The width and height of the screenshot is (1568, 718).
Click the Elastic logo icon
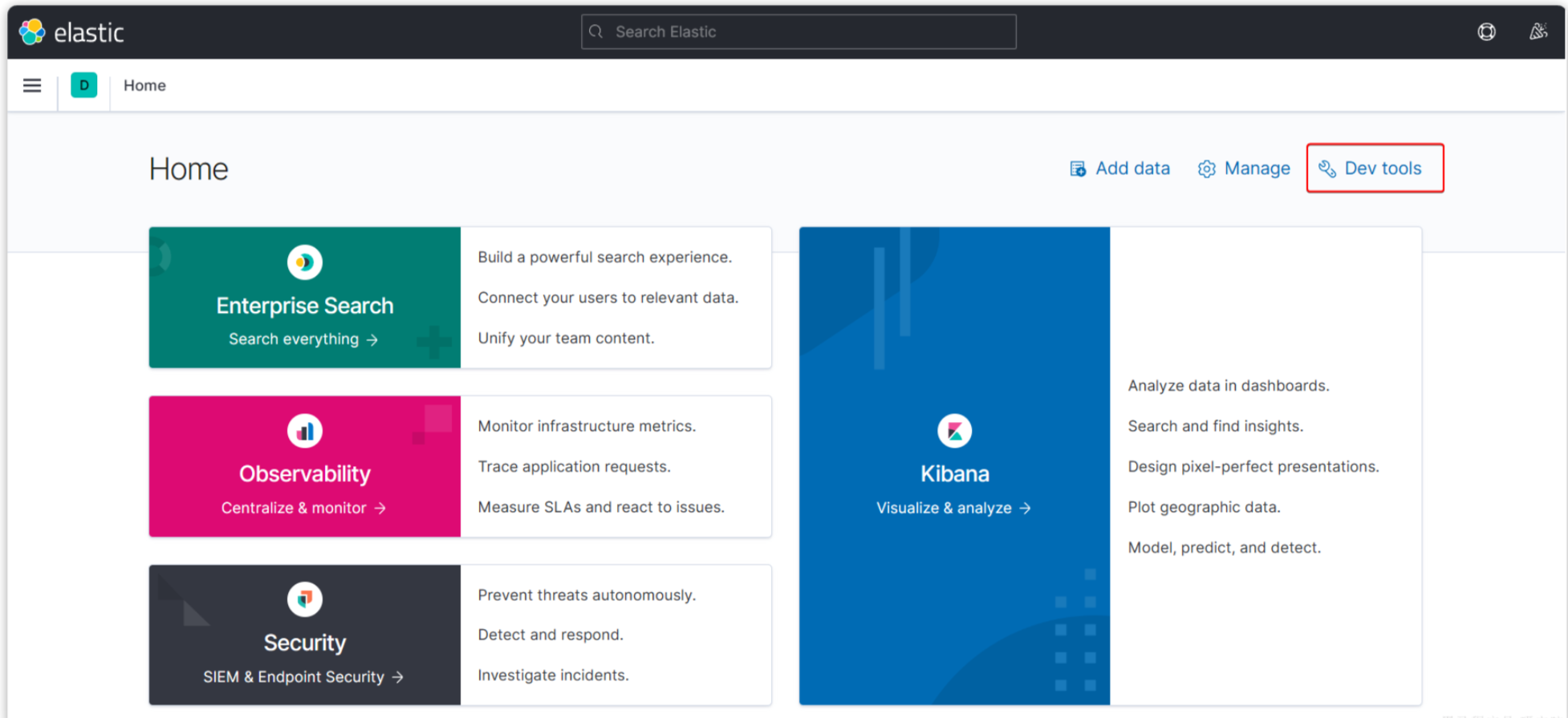pyautogui.click(x=32, y=32)
